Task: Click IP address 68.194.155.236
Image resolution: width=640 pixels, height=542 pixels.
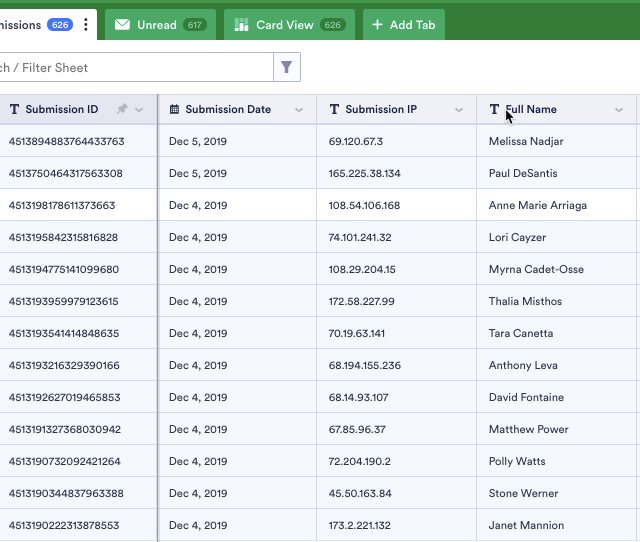Action: click(364, 365)
